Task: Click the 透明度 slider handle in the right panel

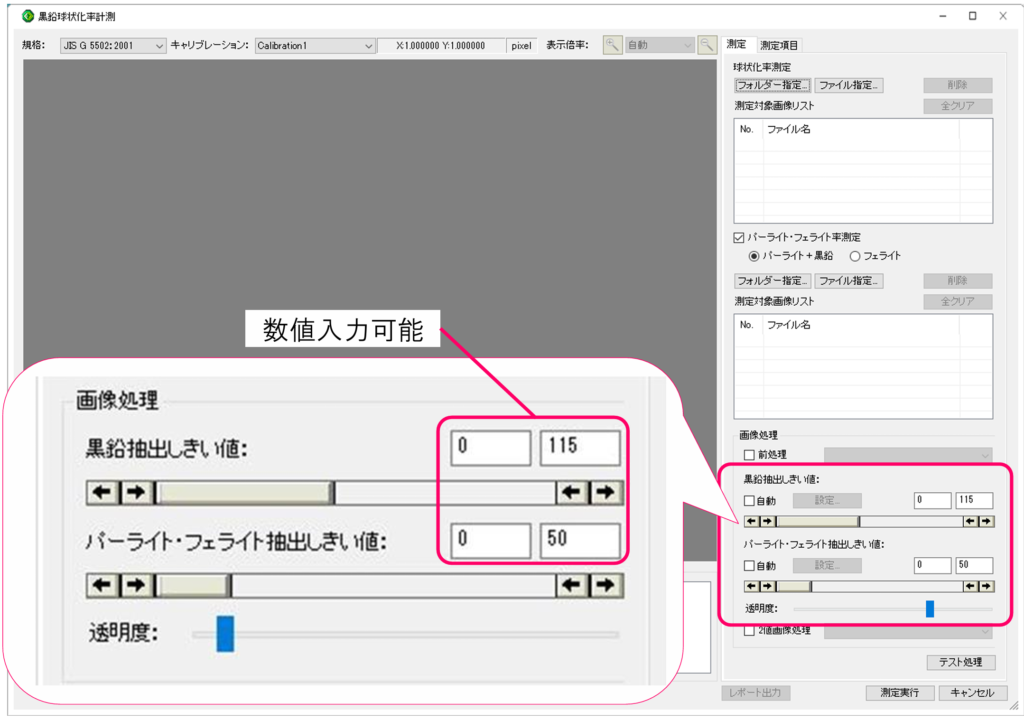Action: point(930,608)
